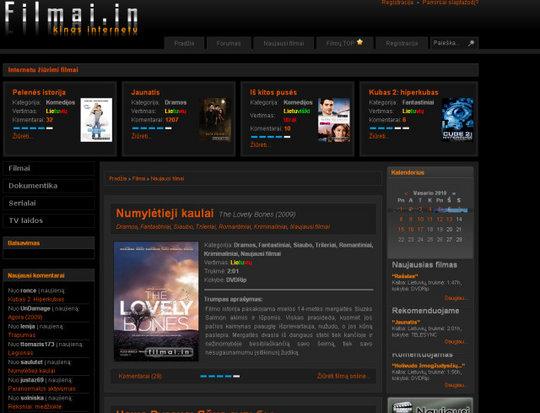The image size is (540, 413).
Task: Click the star icon beside Filmų TOP
Action: pyautogui.click(x=360, y=42)
